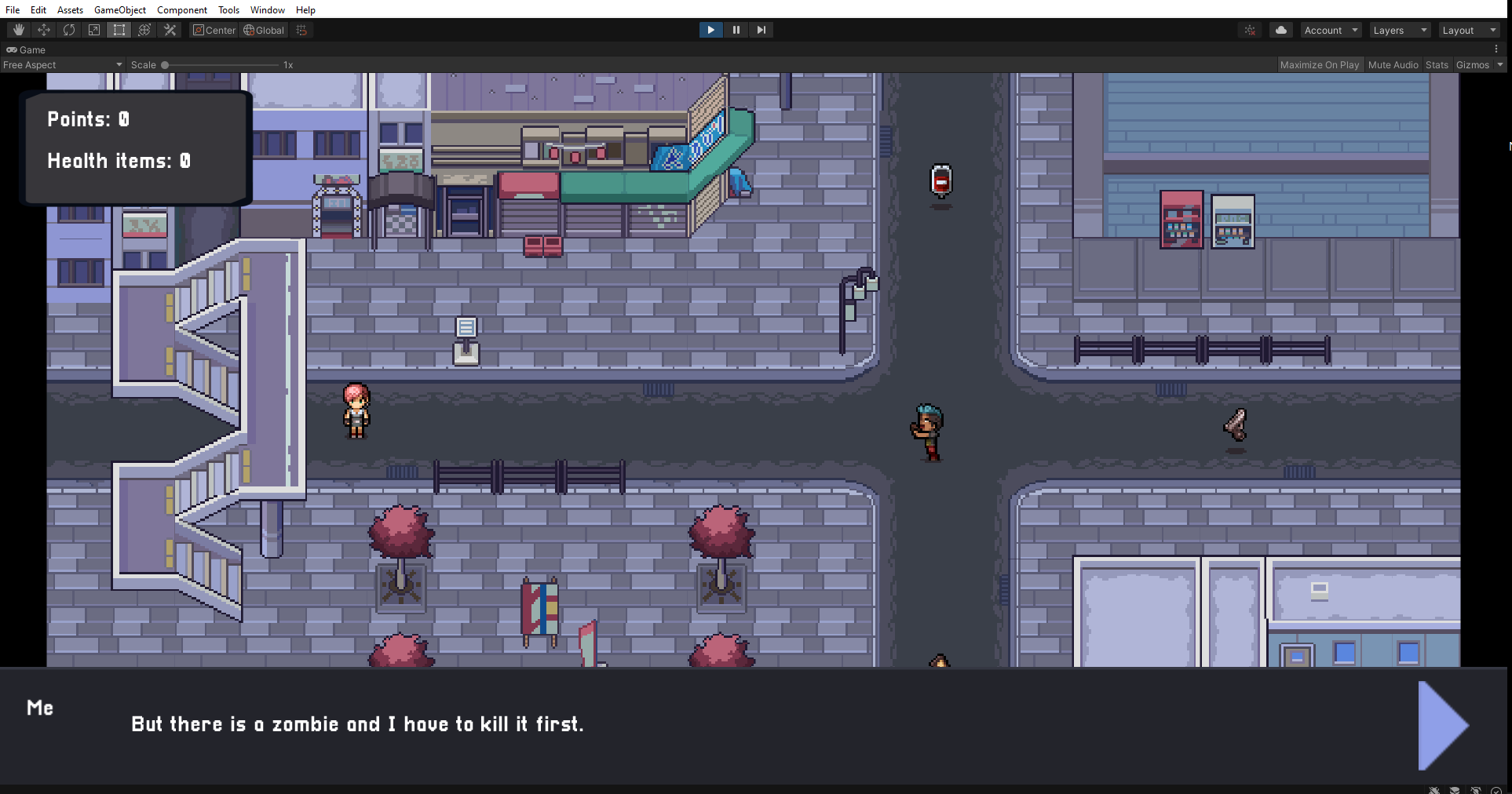This screenshot has height=794, width=1512.
Task: Enable Maximize On Play
Action: [x=1320, y=64]
